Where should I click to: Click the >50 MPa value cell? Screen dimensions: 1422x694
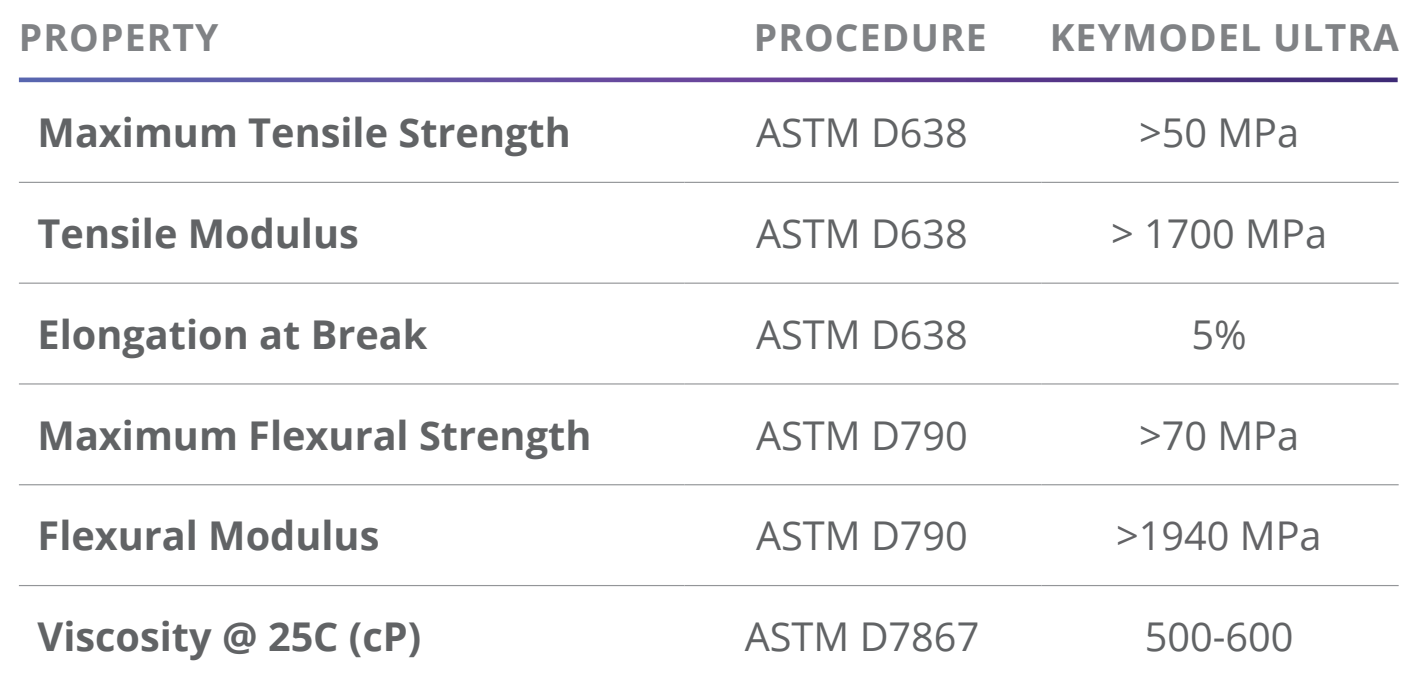coord(1219,133)
